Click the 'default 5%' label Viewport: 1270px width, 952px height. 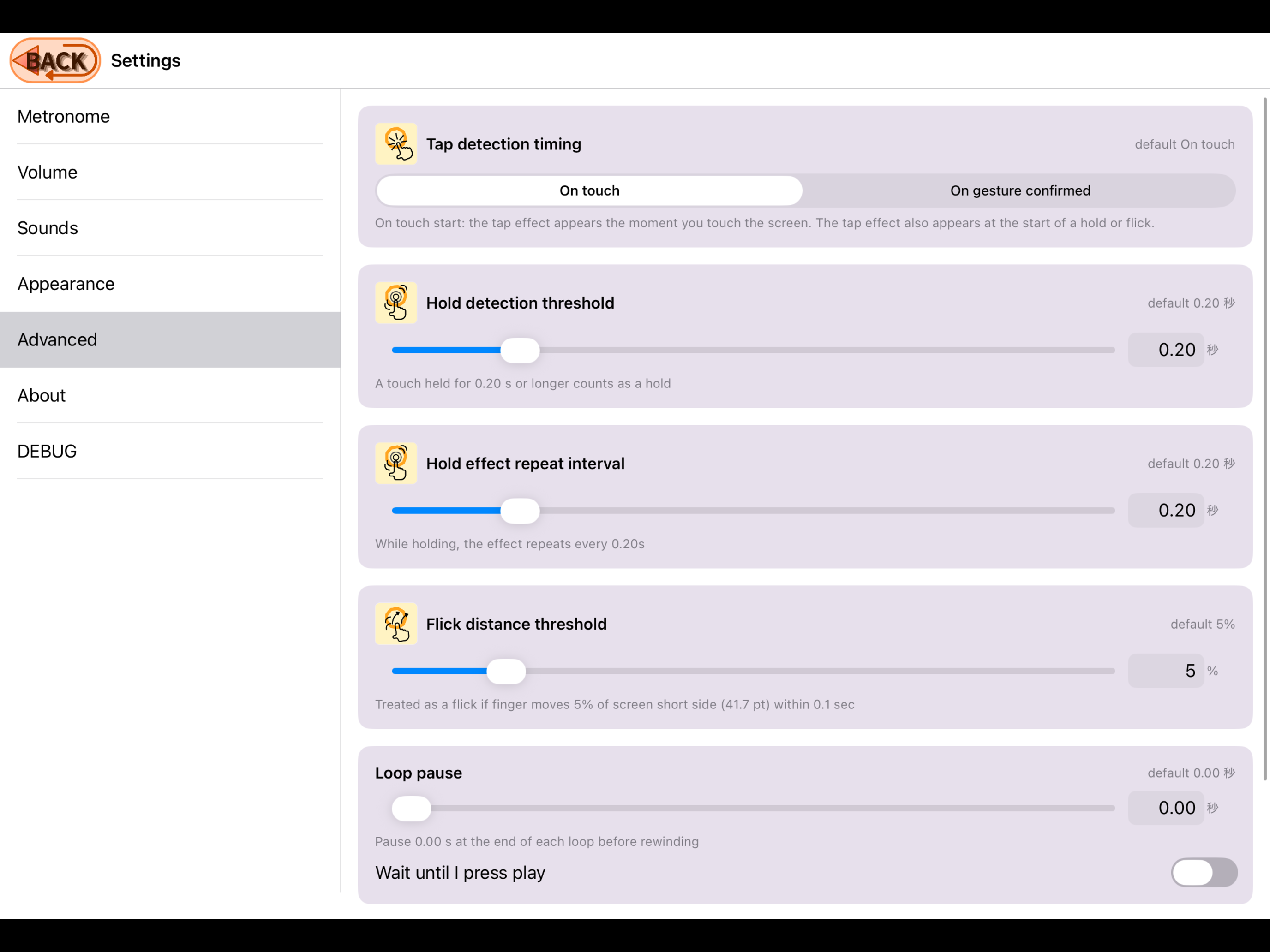[1203, 625]
